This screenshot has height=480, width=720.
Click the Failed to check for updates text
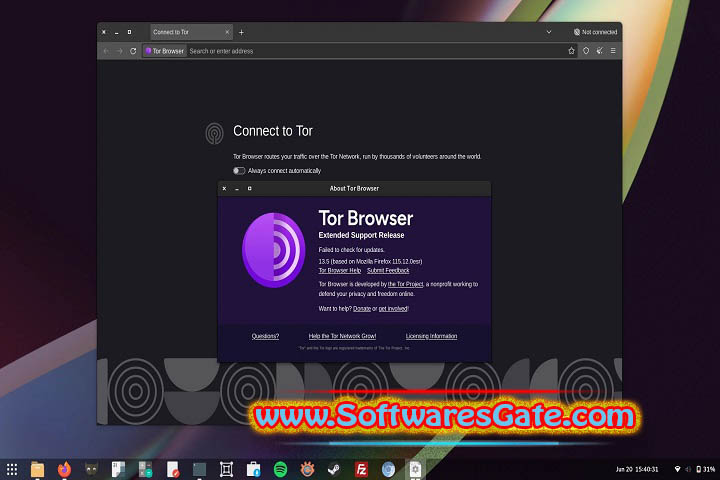click(x=351, y=250)
